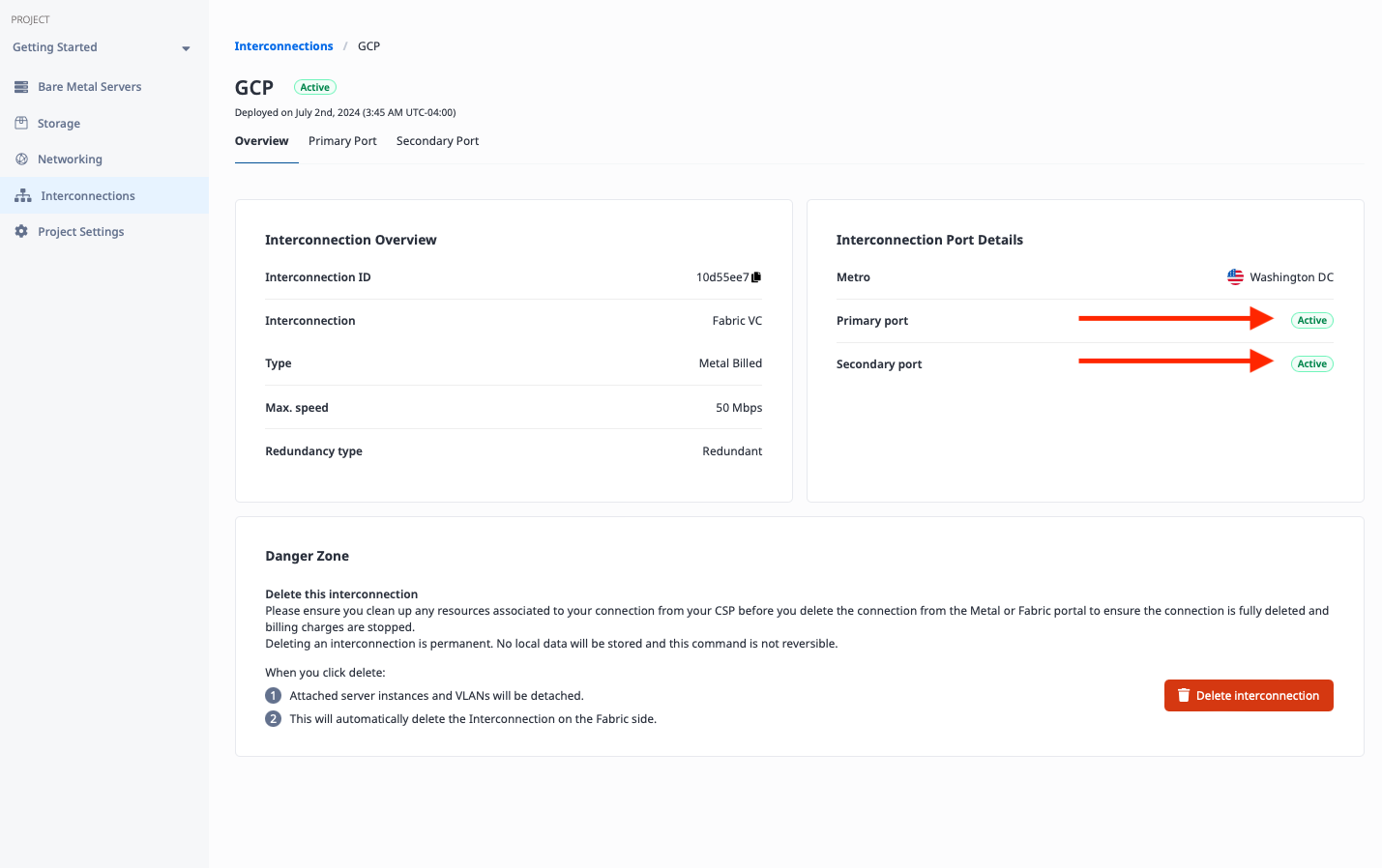Click the Washington DC metro value
Screen dimensions: 1382x868
[1291, 277]
